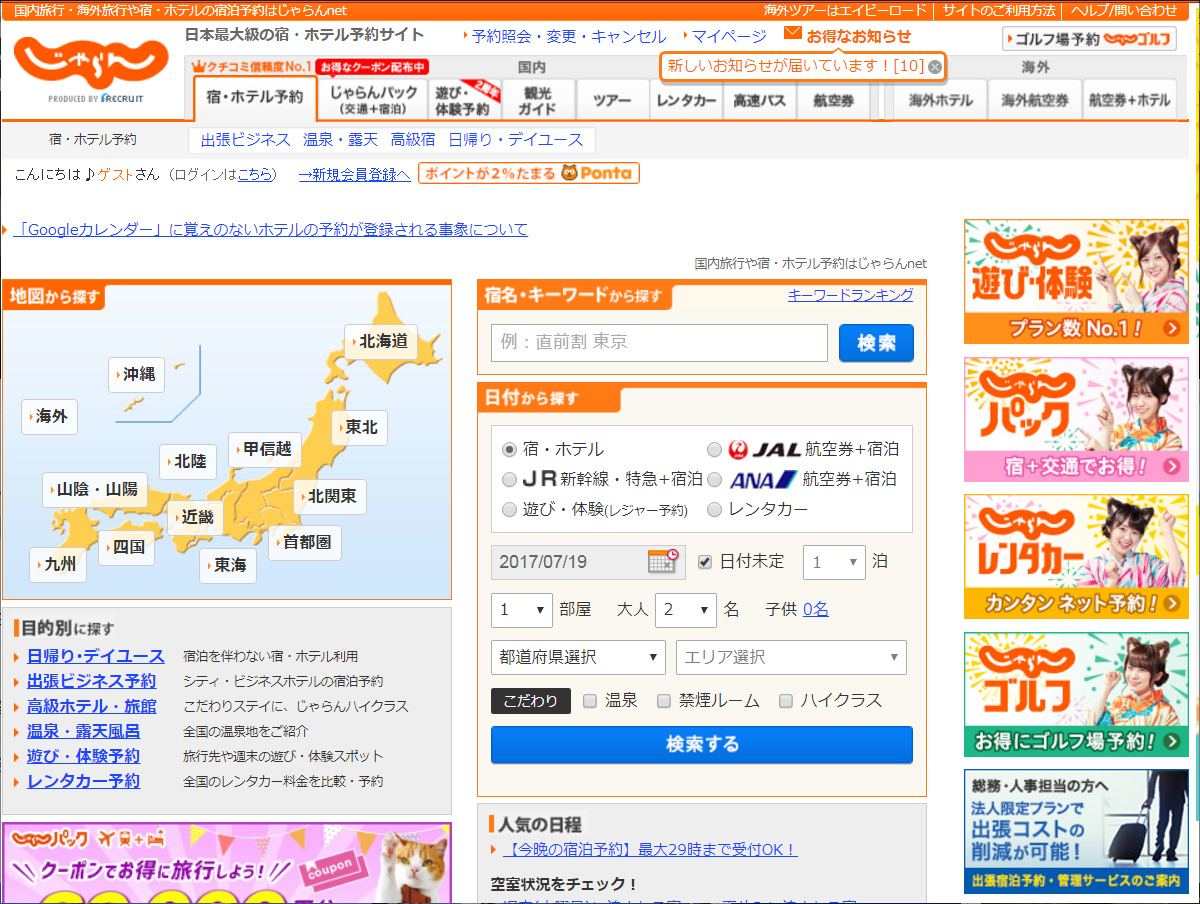1200x904 pixels.
Task: Select the 宿・ホテル radio option
Action: (x=510, y=450)
